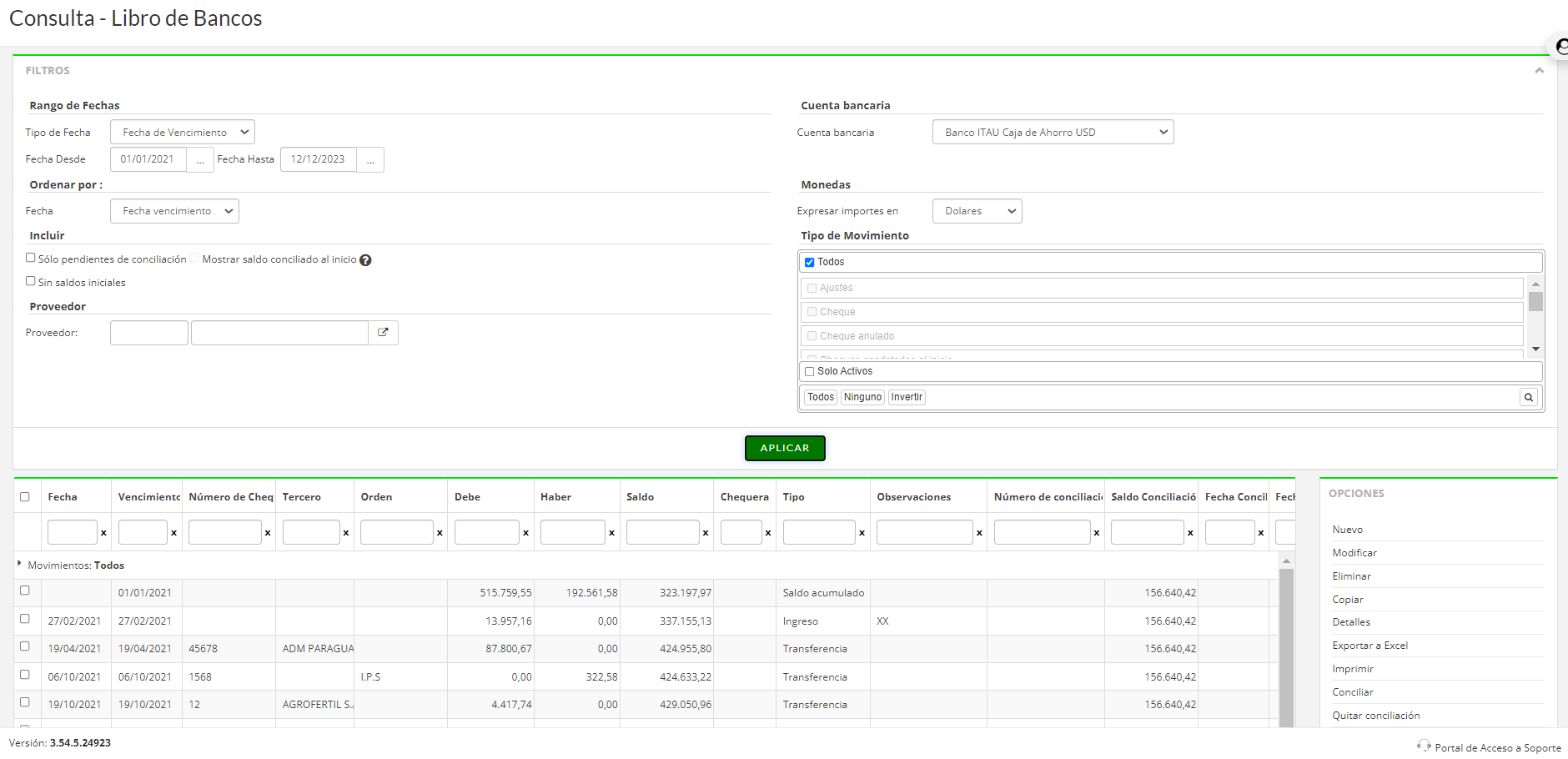Clear the Número de conciliación column filter
This screenshot has height=759, width=1568.
pyautogui.click(x=1096, y=533)
